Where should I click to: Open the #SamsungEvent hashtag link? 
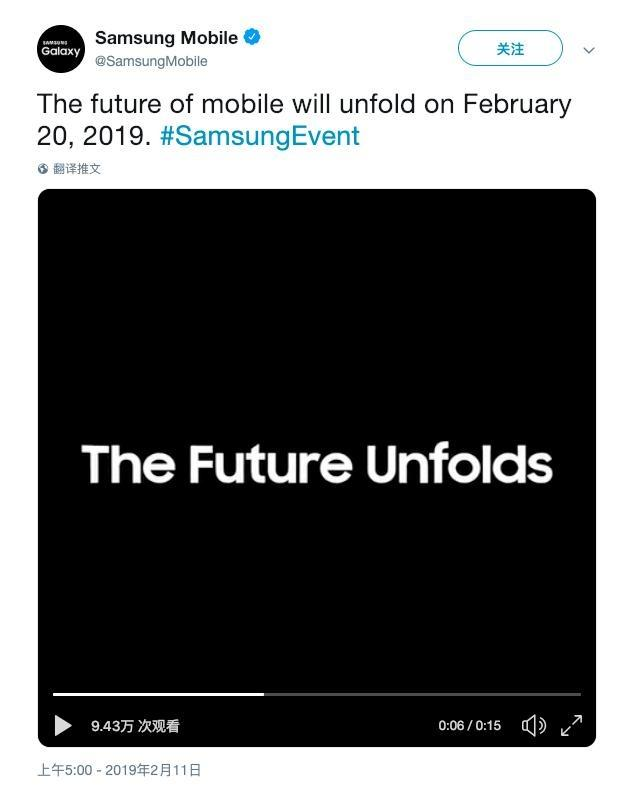point(260,136)
